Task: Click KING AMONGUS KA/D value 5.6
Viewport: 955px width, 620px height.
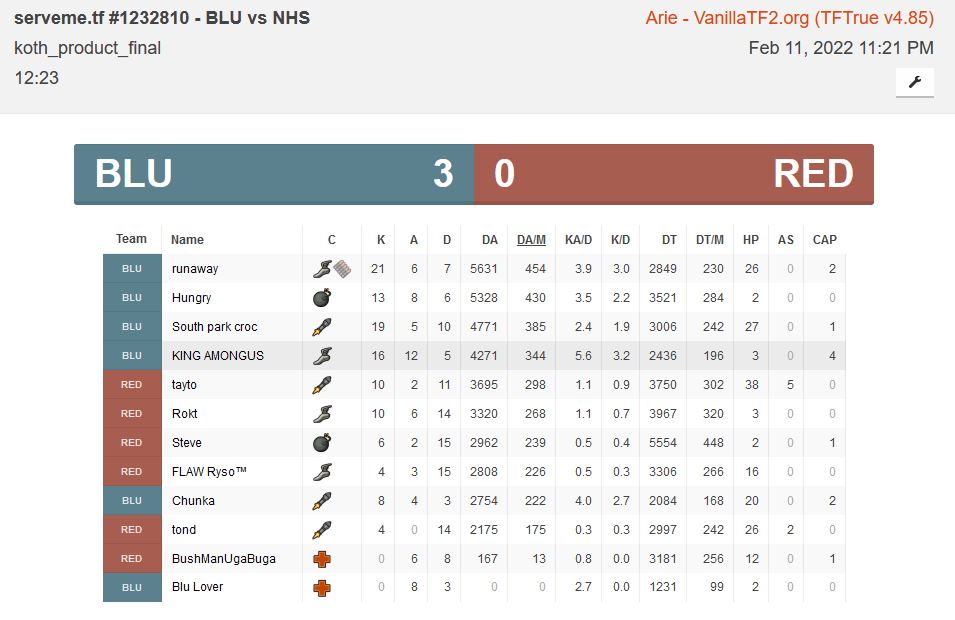Action: (583, 356)
